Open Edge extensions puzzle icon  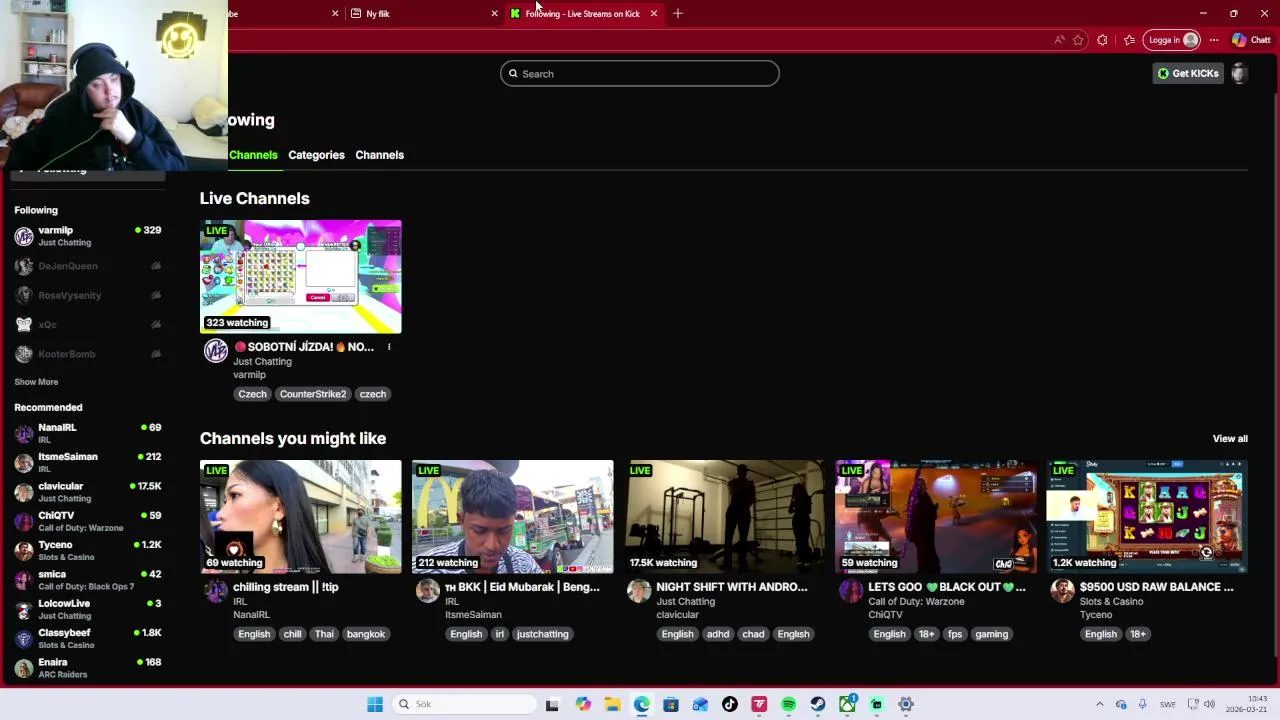pyautogui.click(x=1102, y=40)
